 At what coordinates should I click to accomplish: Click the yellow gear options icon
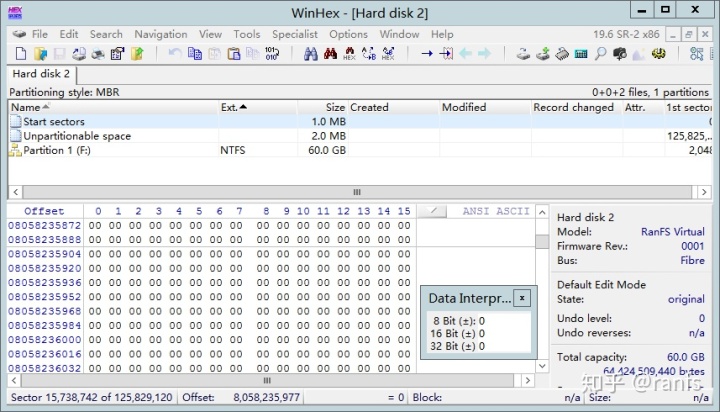[x=658, y=54]
